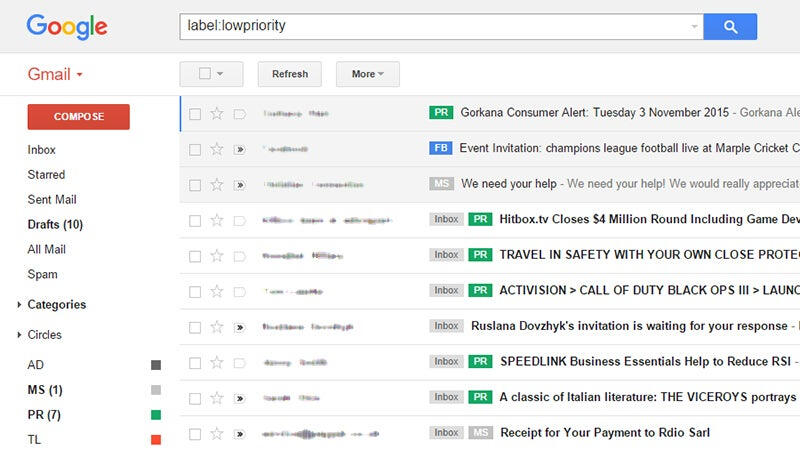The image size is (800, 450).
Task: Mark ACTIVISION email as important
Action: pos(240,292)
